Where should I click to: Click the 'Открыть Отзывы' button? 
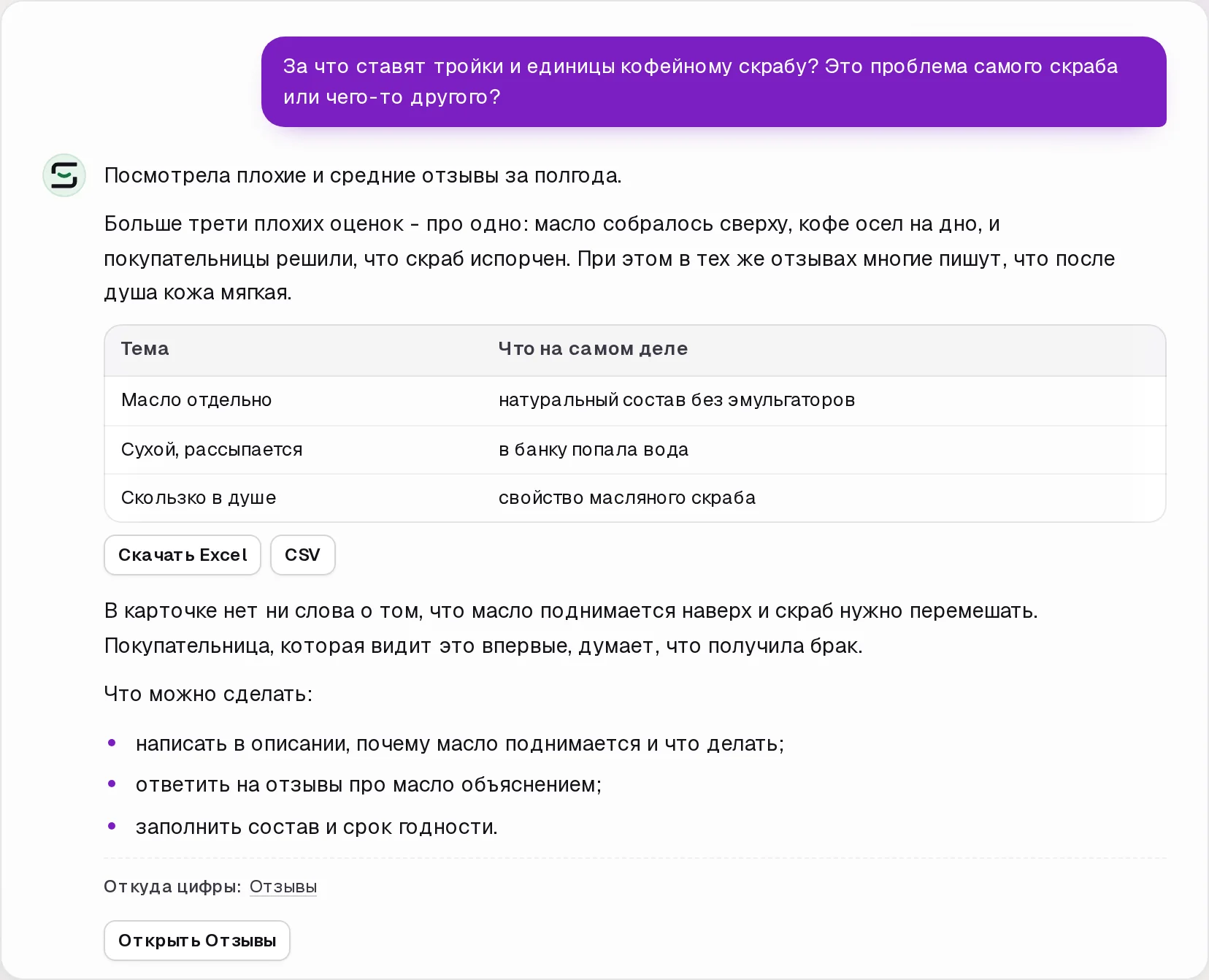pos(197,941)
